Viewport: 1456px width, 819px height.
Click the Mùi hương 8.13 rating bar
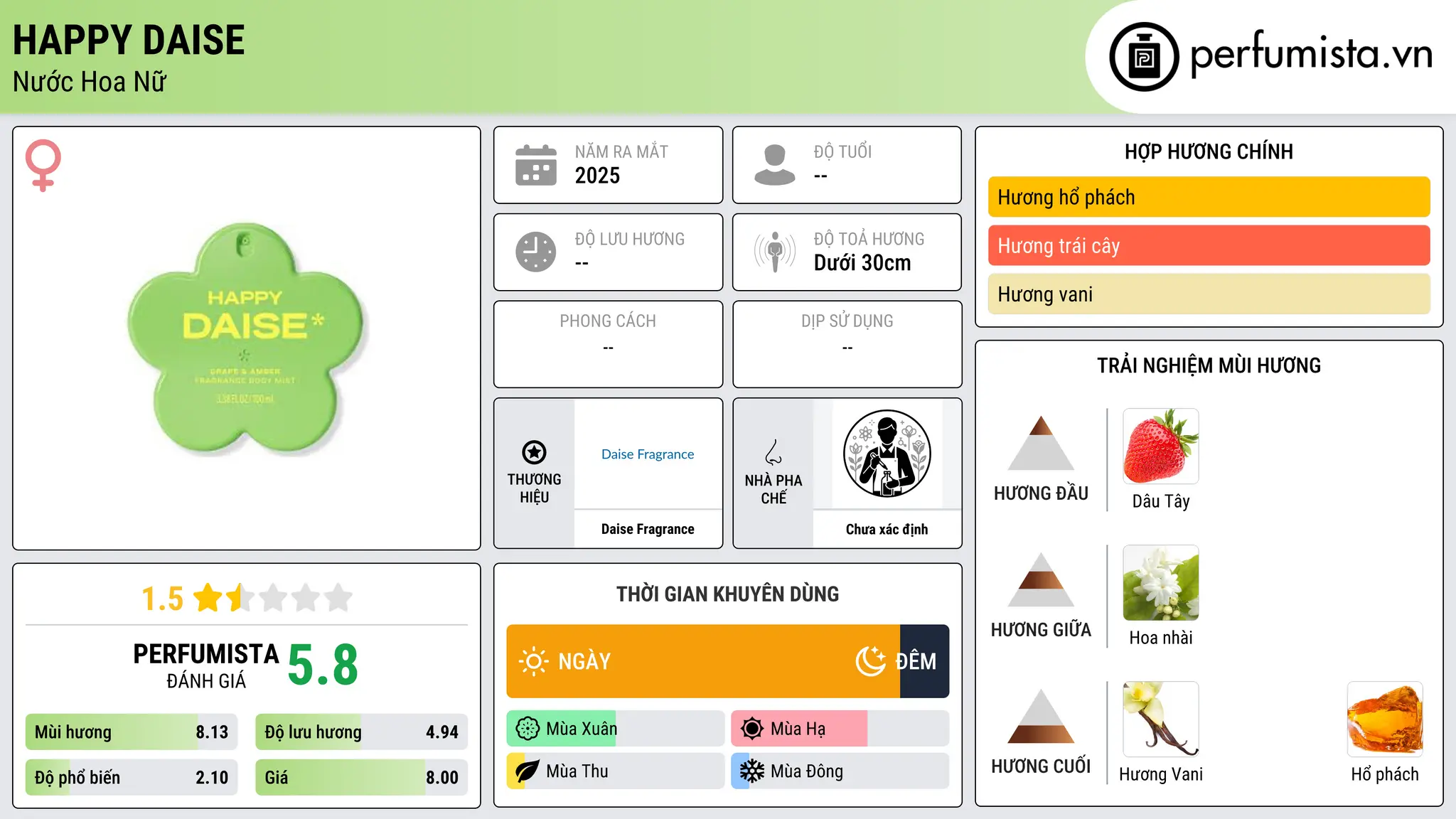[132, 732]
